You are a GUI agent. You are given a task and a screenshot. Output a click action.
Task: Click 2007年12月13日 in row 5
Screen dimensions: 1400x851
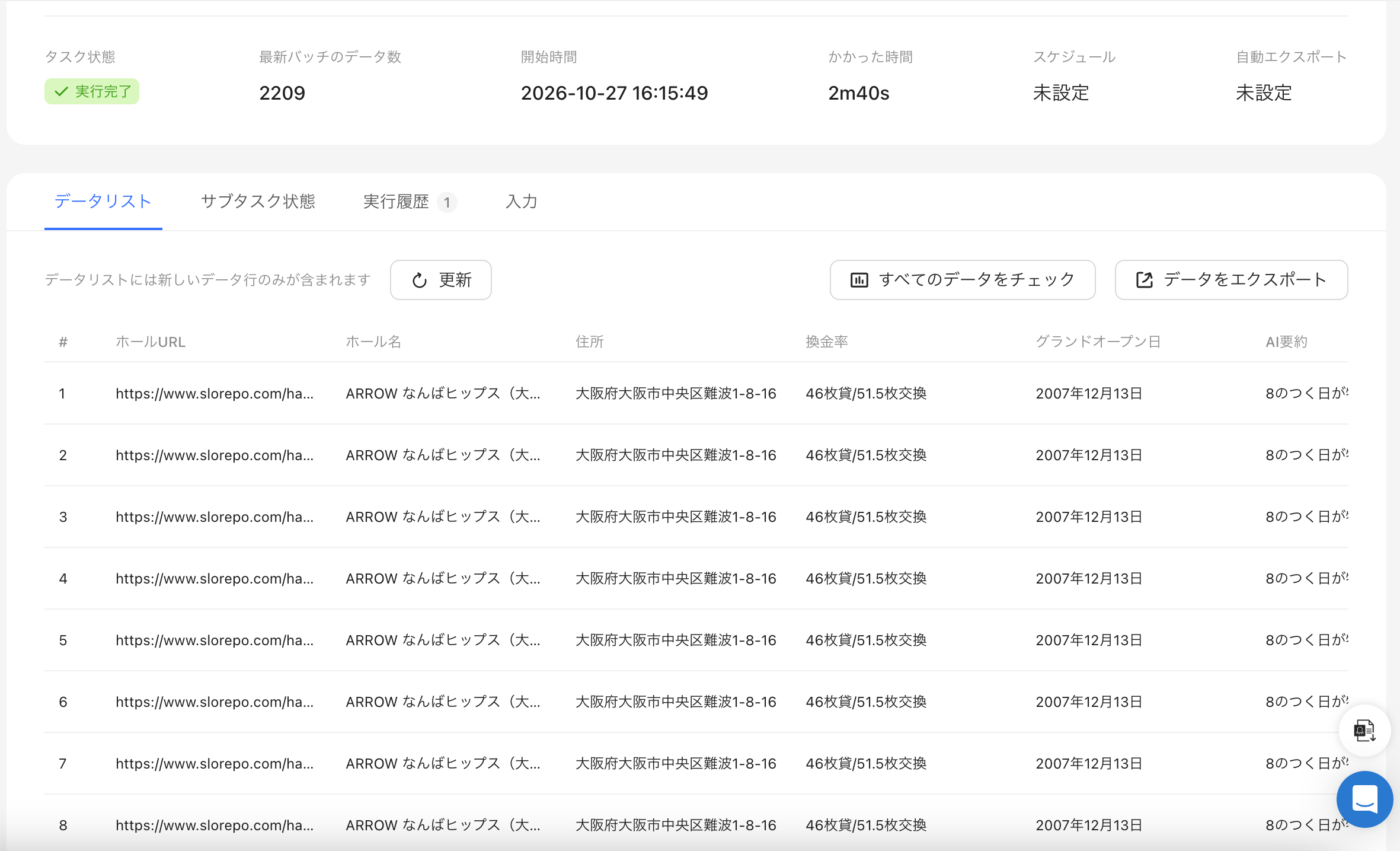pyautogui.click(x=1089, y=640)
